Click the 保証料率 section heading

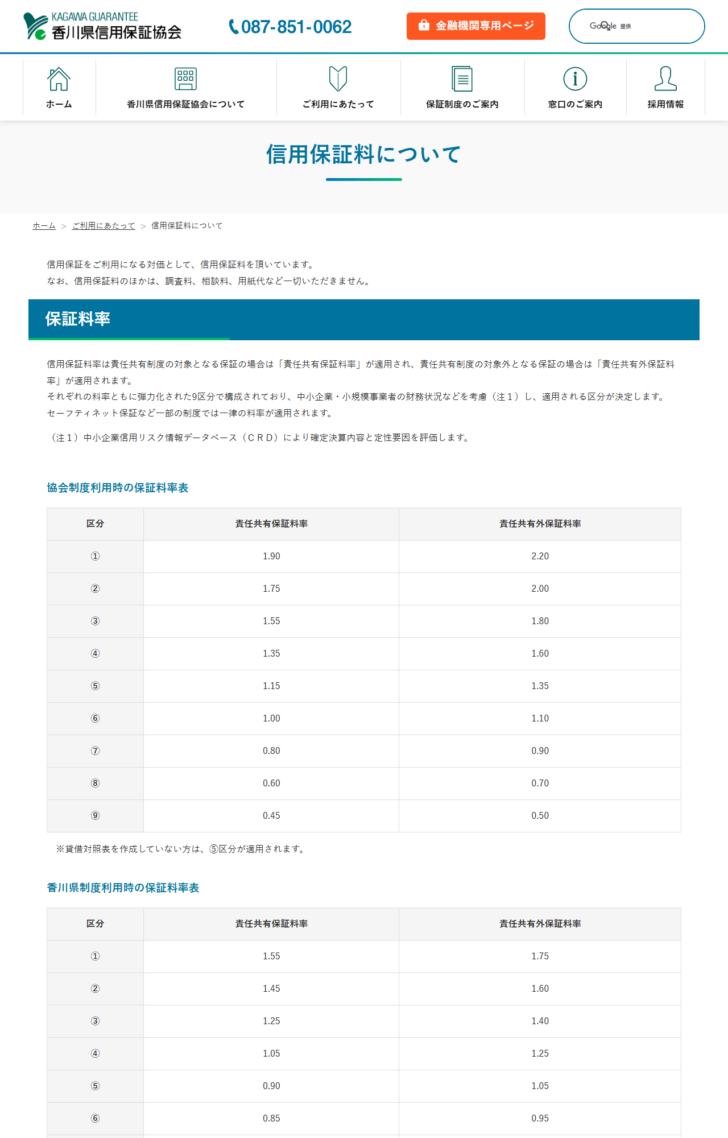tap(78, 319)
